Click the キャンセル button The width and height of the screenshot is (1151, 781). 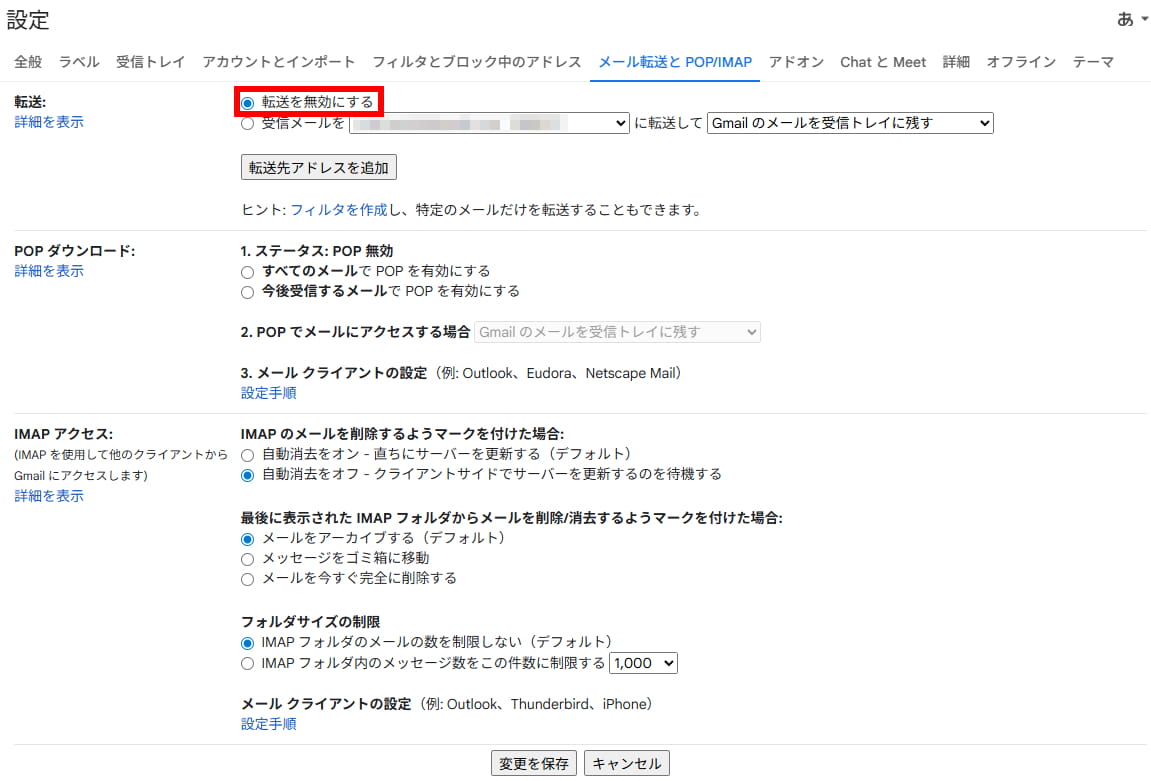pos(627,764)
